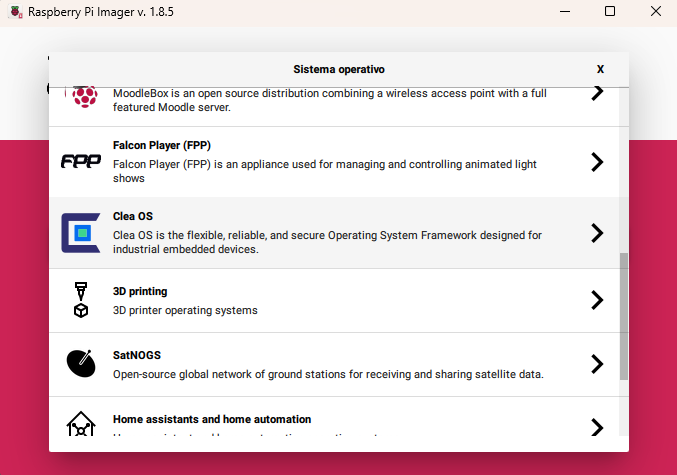Click the Sistema operativo dialog header
Image resolution: width=677 pixels, height=475 pixels.
tap(339, 70)
